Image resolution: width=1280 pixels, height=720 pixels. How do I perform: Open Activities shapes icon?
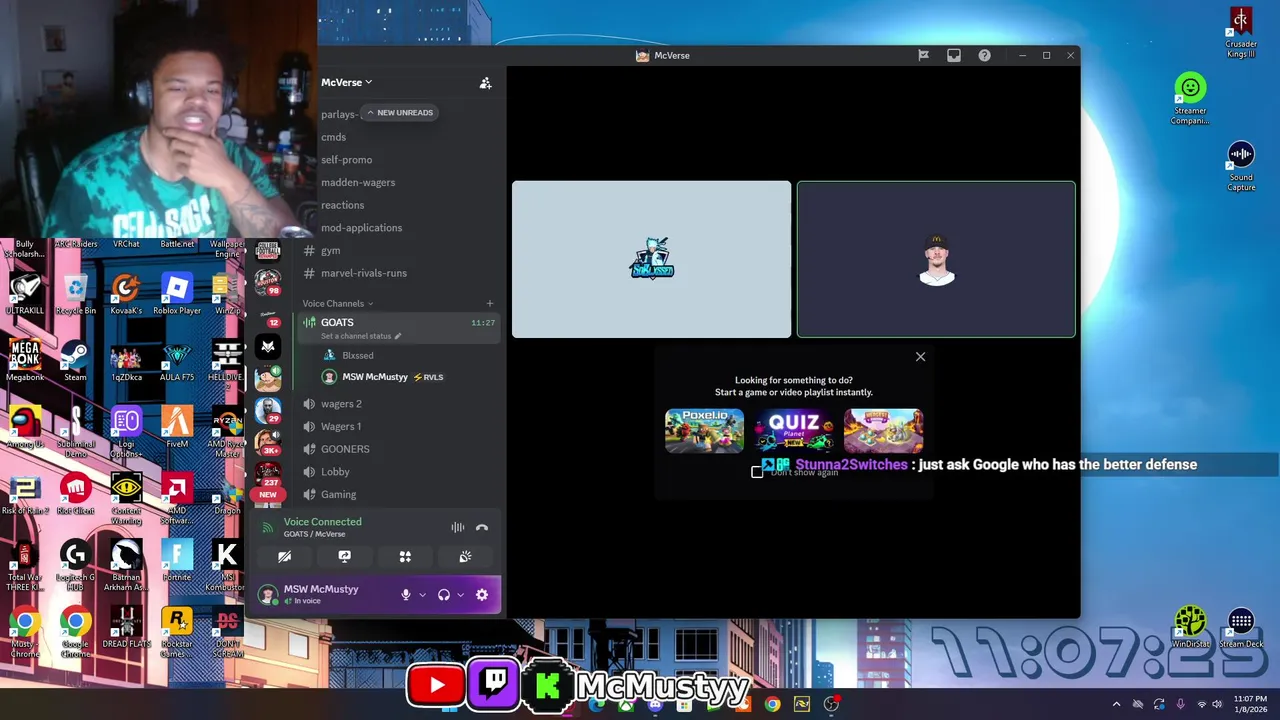pyautogui.click(x=405, y=556)
